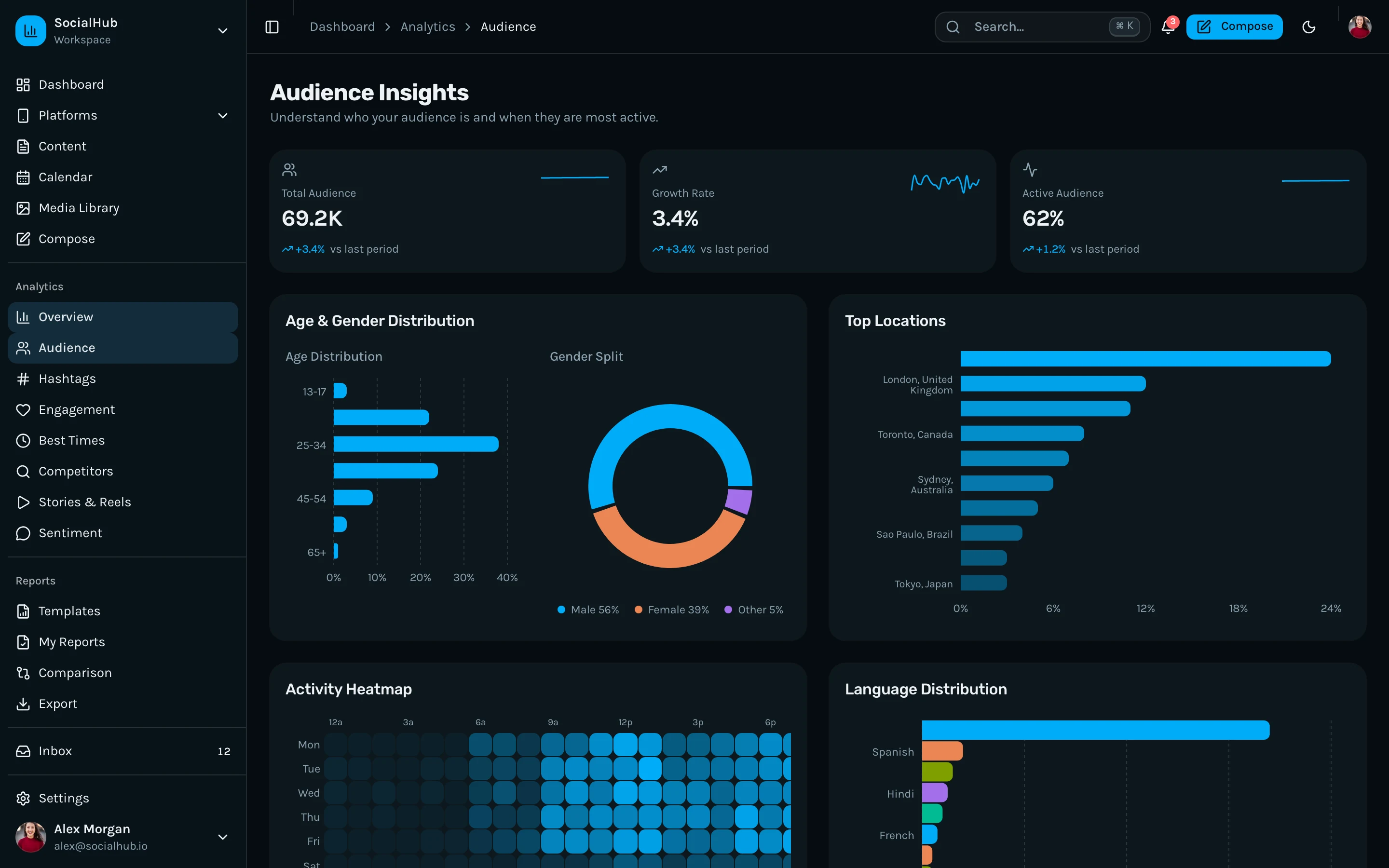Click the My Reports file icon

23,642
